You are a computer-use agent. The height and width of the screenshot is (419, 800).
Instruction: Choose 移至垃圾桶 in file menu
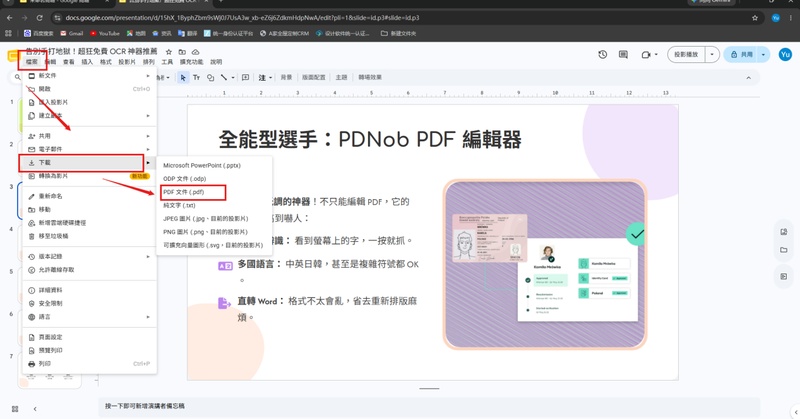coord(89,236)
